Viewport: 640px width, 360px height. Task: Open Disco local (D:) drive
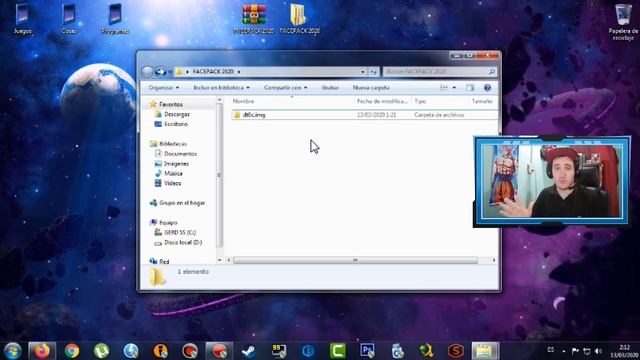point(183,242)
